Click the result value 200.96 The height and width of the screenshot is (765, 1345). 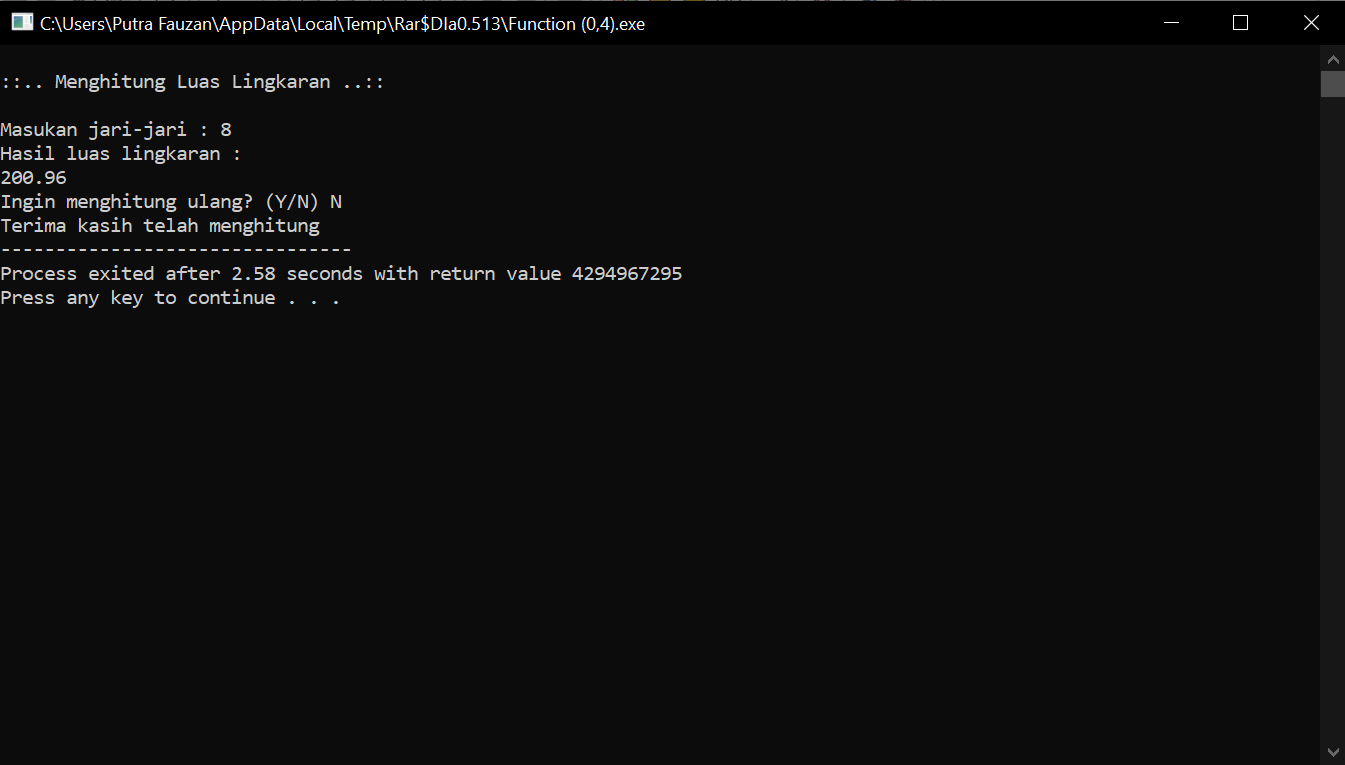click(33, 177)
